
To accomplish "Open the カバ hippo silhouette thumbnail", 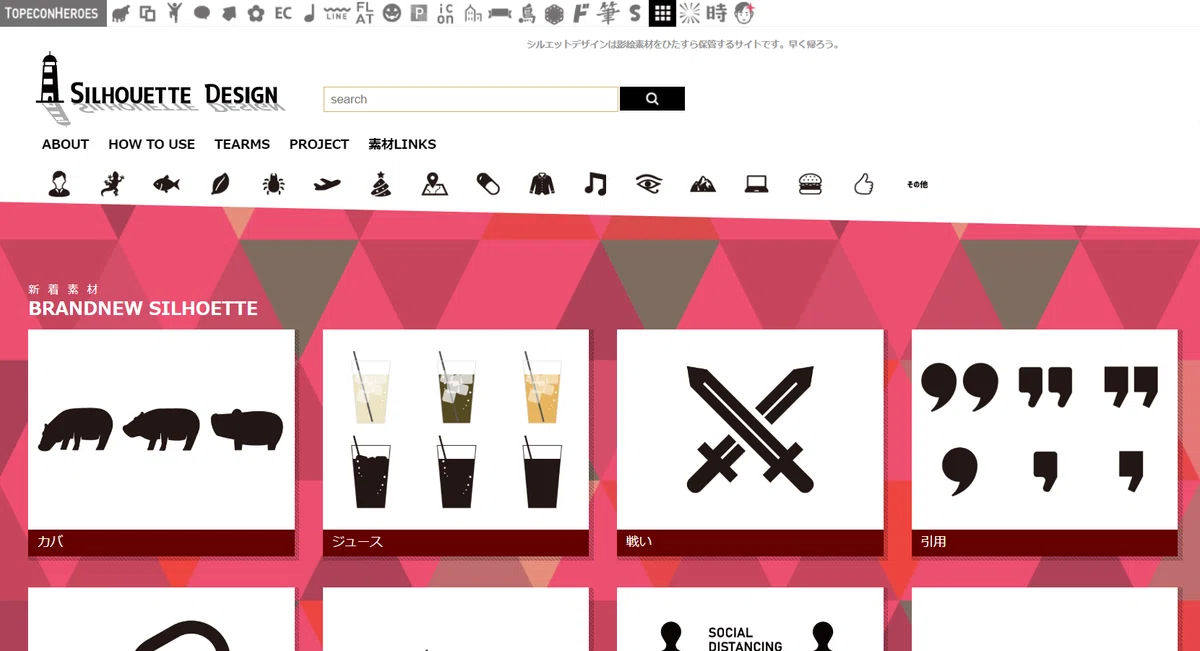I will point(161,429).
